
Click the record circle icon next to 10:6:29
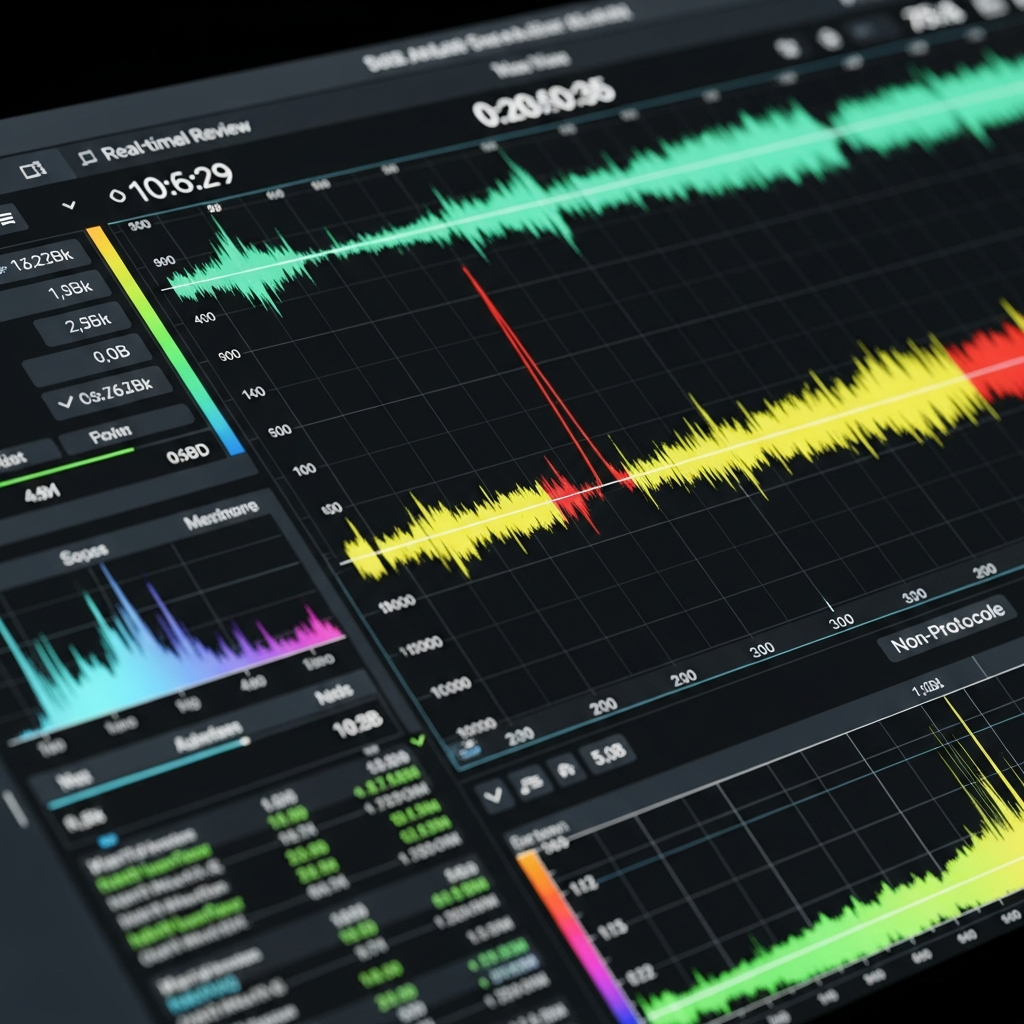(x=117, y=195)
